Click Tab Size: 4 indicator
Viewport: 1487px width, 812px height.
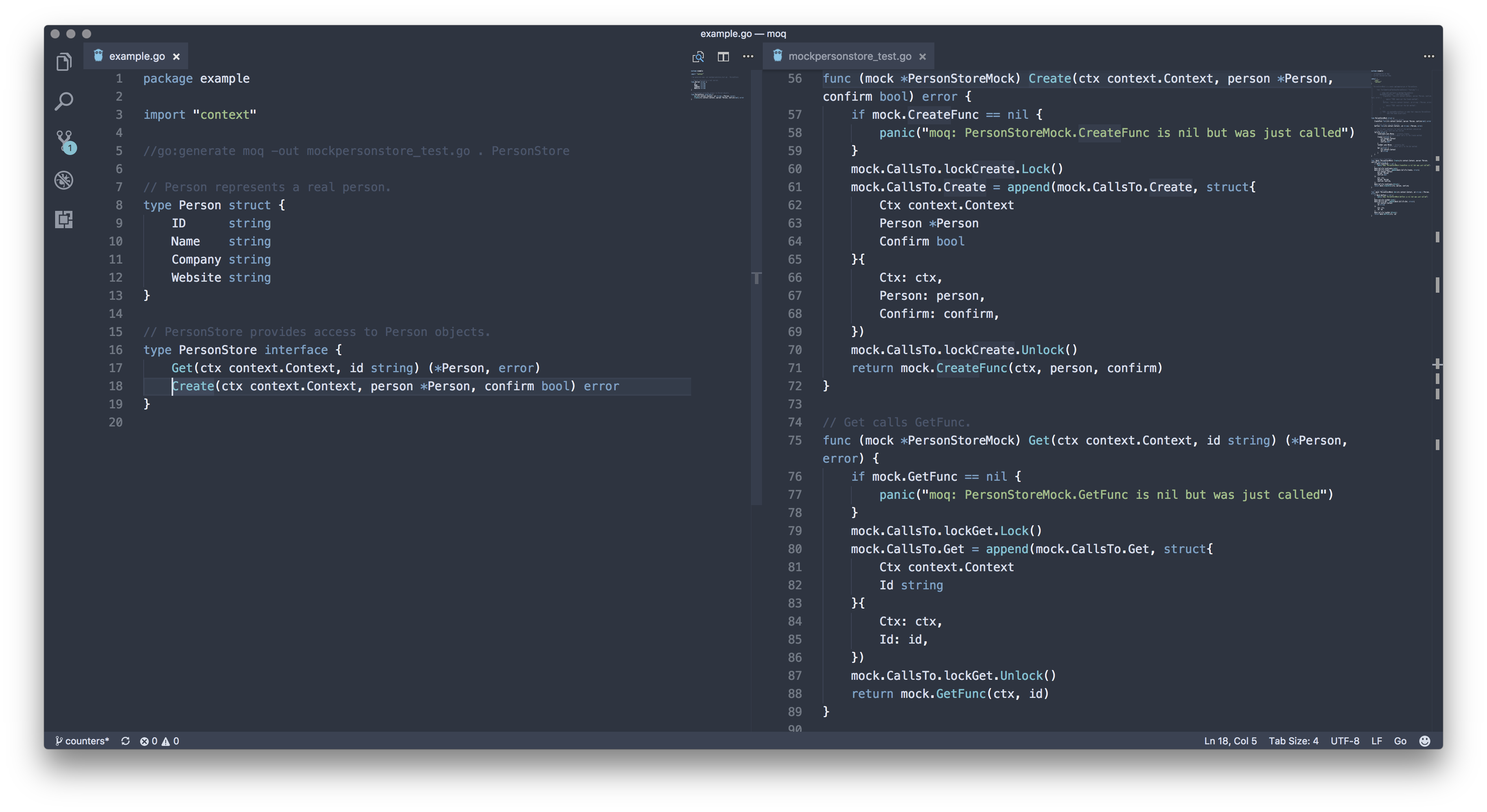1293,741
